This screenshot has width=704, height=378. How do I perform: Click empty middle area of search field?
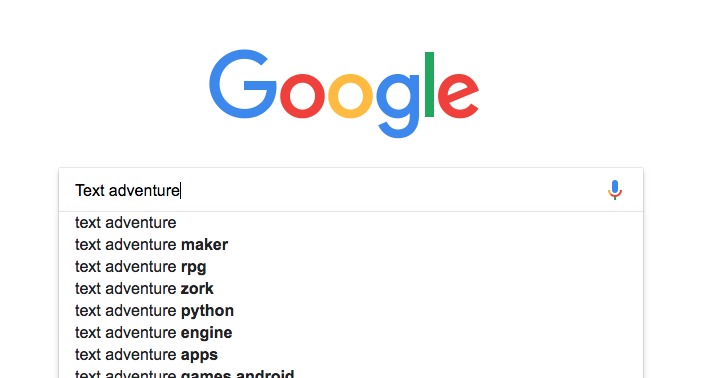(391, 190)
